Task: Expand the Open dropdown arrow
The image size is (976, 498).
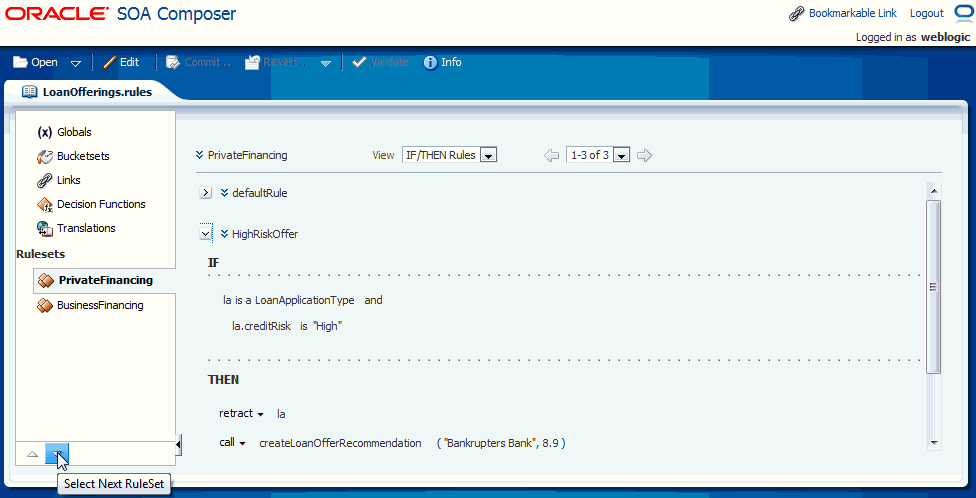Action: 76,63
